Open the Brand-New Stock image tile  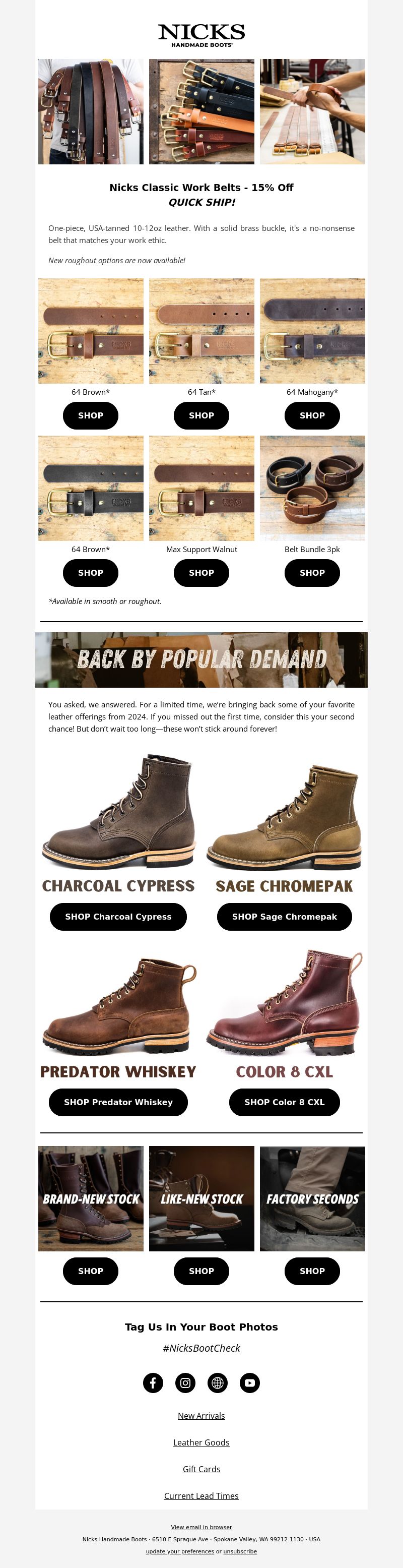[91, 1198]
